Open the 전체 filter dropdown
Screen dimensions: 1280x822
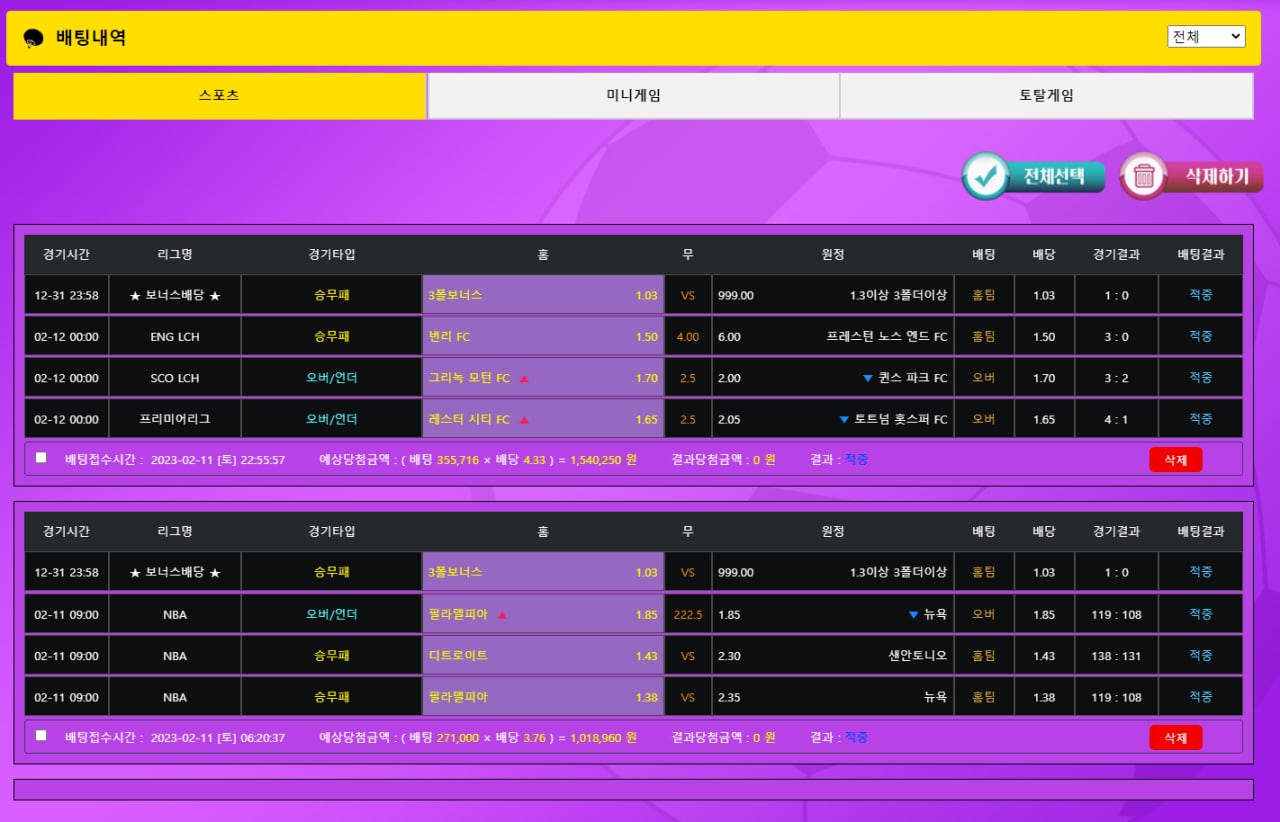pos(1205,37)
